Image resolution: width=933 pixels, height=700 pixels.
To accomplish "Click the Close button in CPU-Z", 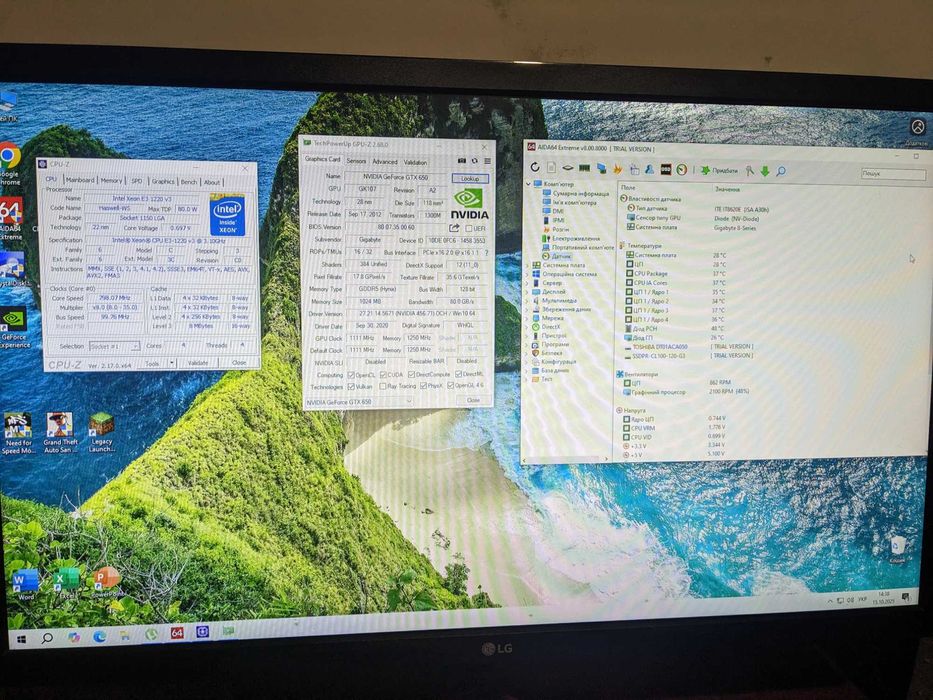I will tap(239, 362).
